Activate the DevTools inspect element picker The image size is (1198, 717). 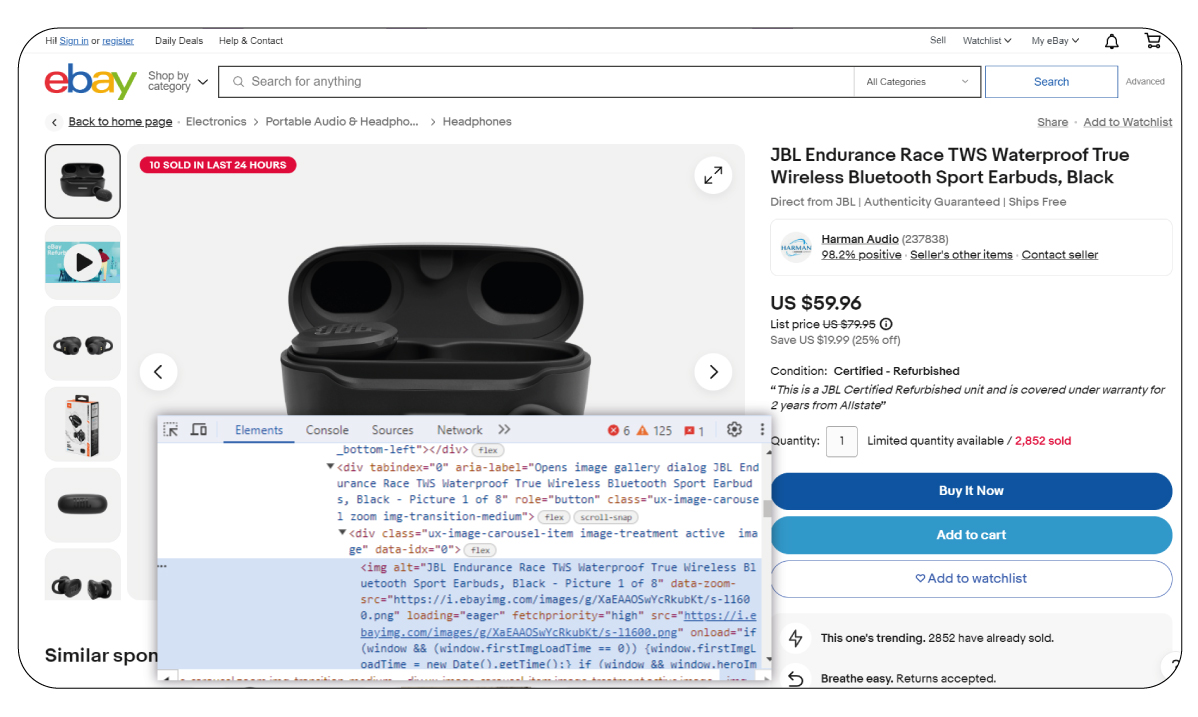pos(171,430)
